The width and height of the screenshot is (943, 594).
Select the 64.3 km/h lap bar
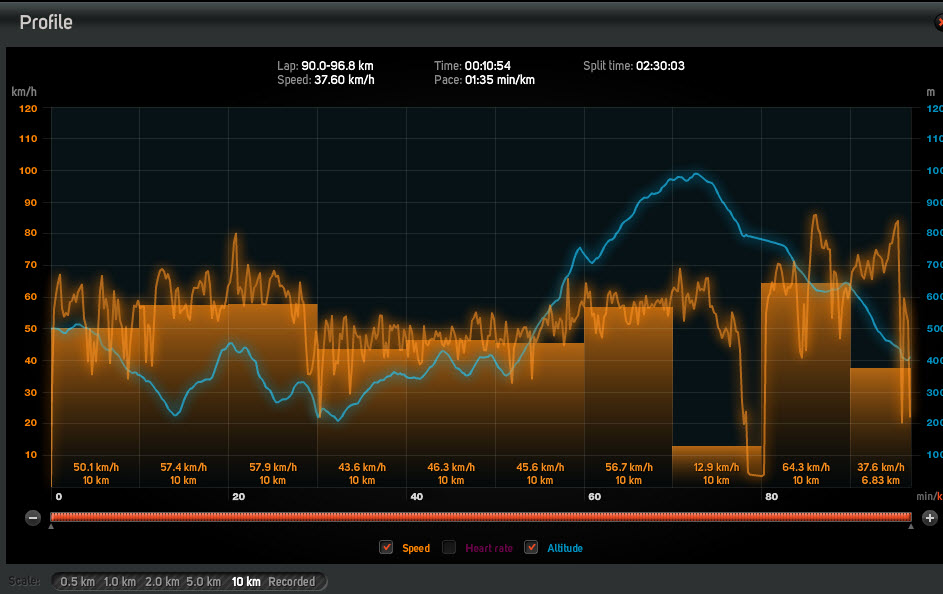806,385
